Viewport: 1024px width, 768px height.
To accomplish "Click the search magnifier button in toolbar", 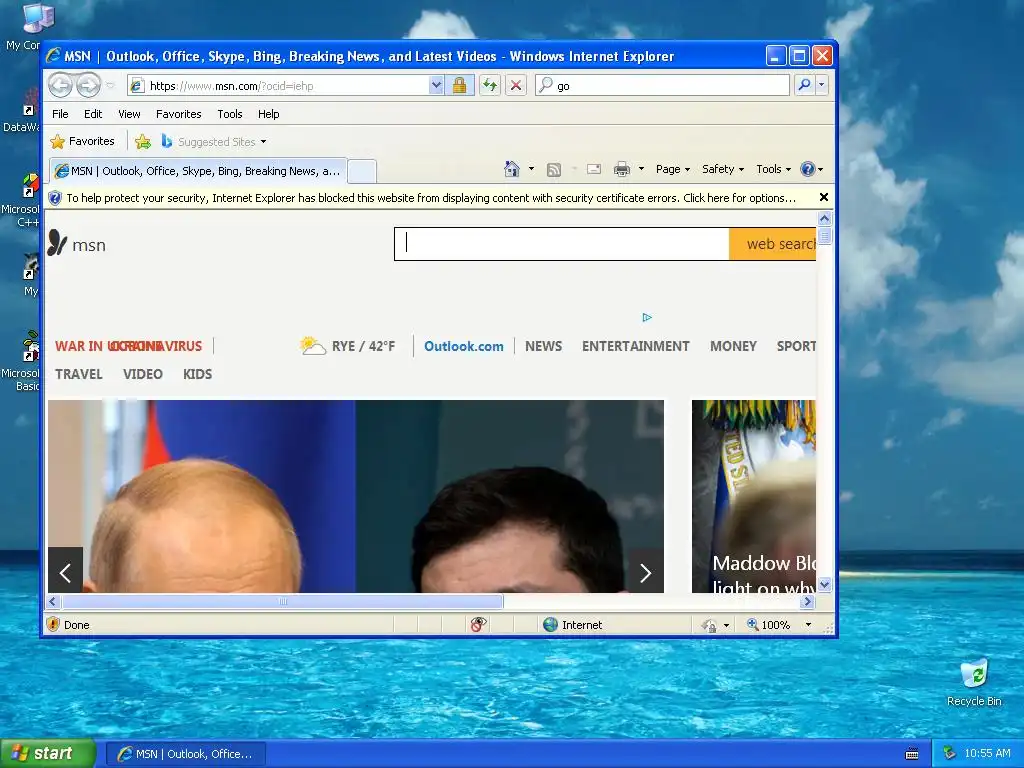I will (x=805, y=86).
